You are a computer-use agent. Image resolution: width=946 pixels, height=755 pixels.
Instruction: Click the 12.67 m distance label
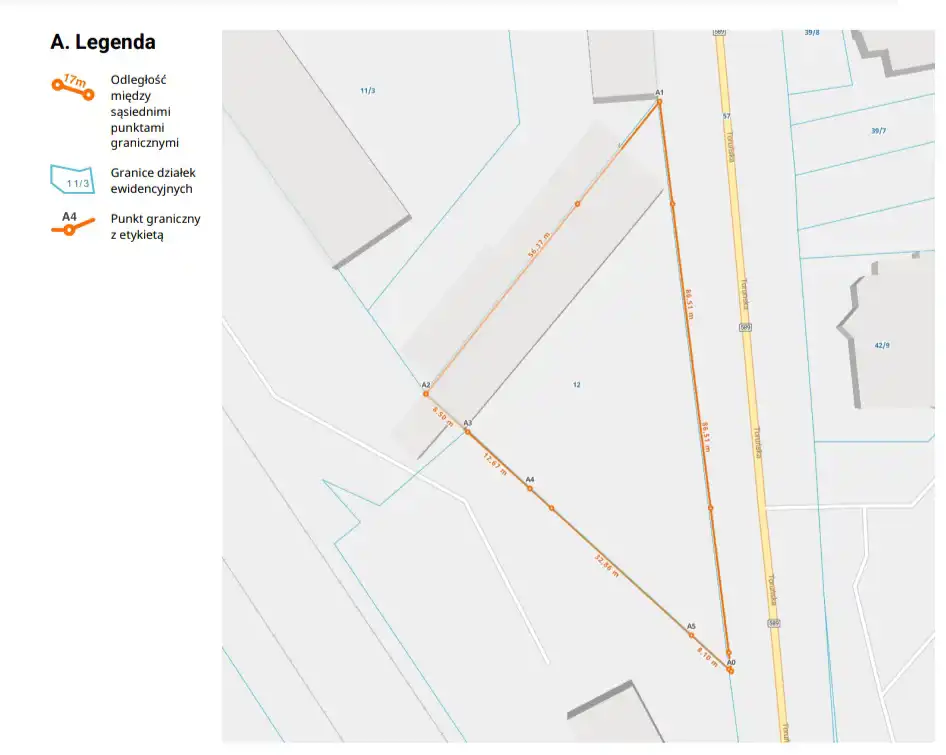click(x=495, y=462)
